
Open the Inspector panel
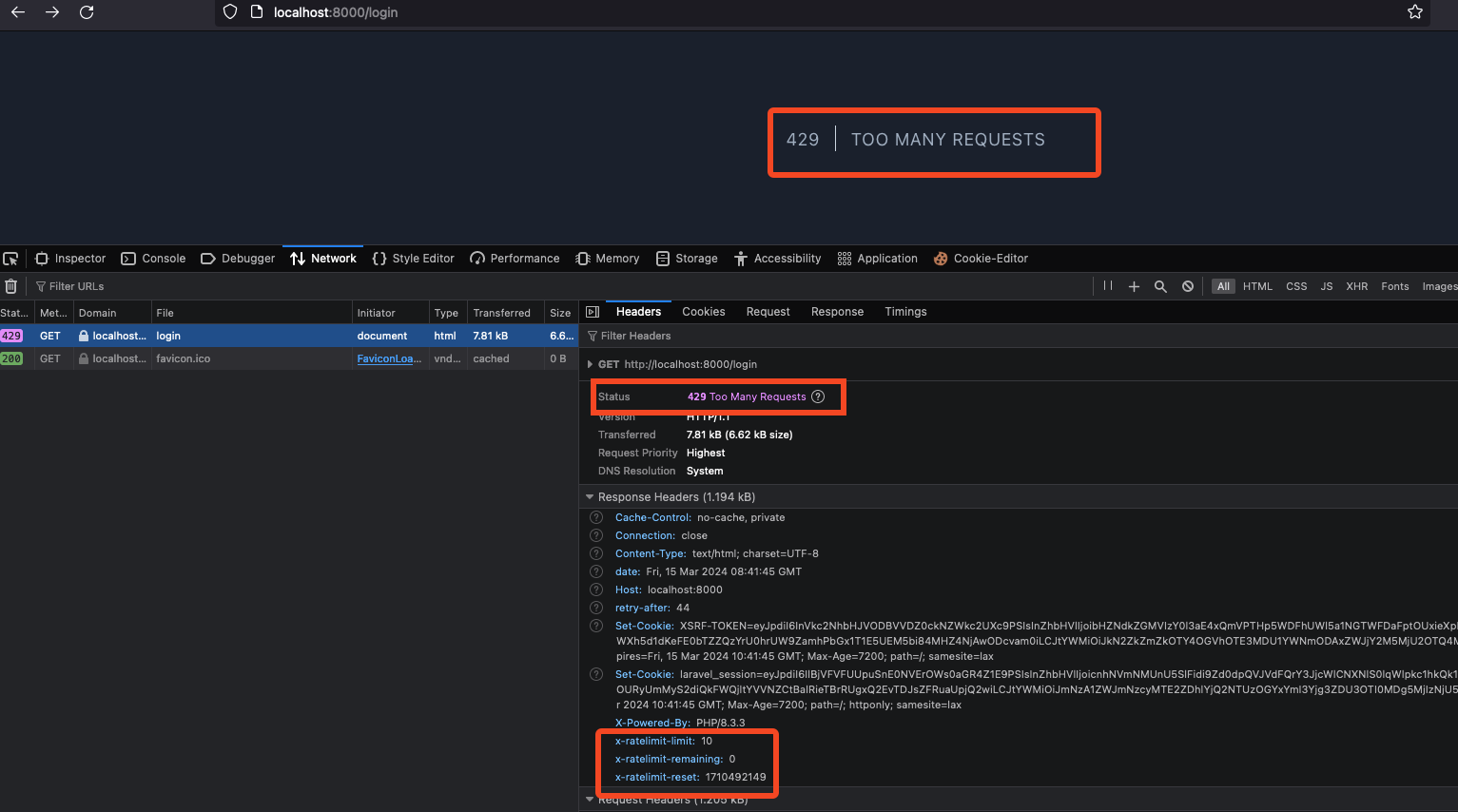[x=70, y=259]
